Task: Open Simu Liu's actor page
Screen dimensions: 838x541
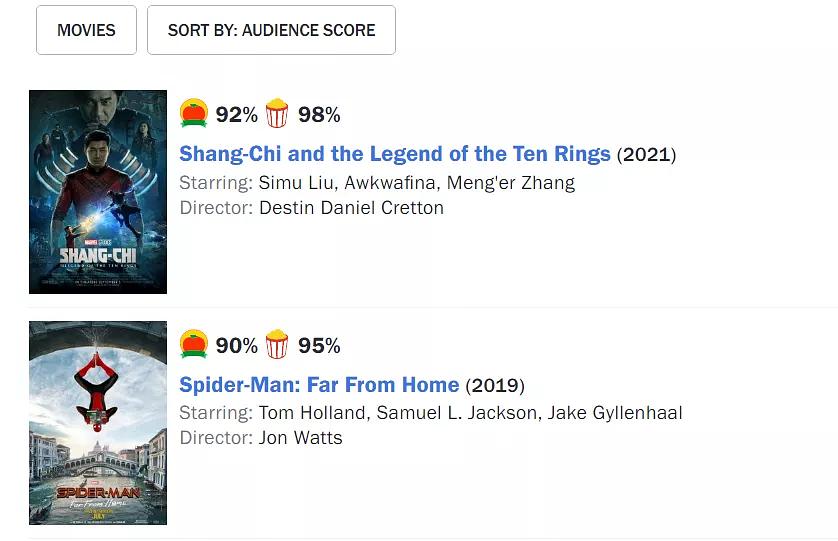Action: click(x=296, y=183)
